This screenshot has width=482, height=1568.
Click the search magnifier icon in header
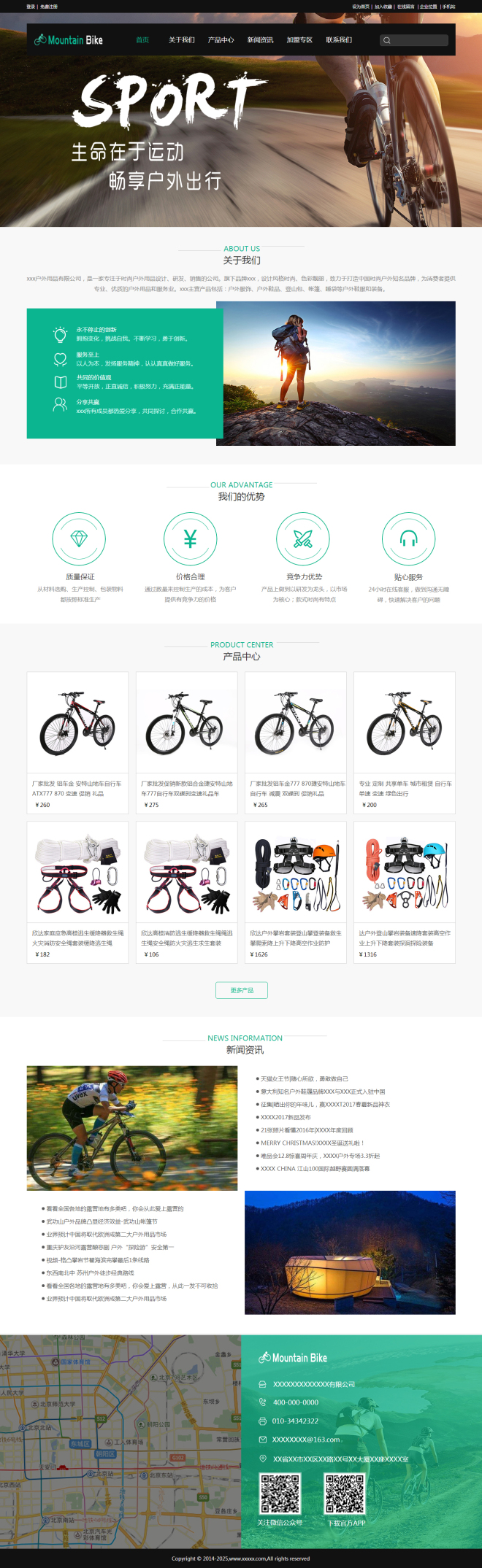[x=387, y=40]
